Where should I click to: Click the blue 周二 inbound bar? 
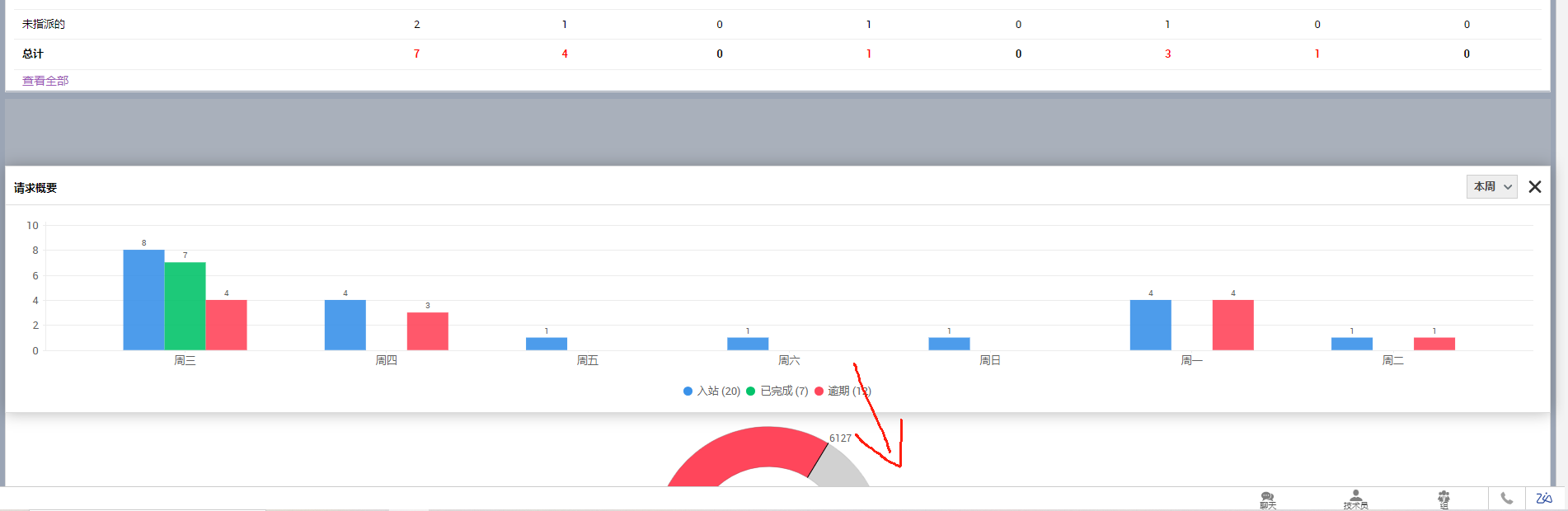1351,344
